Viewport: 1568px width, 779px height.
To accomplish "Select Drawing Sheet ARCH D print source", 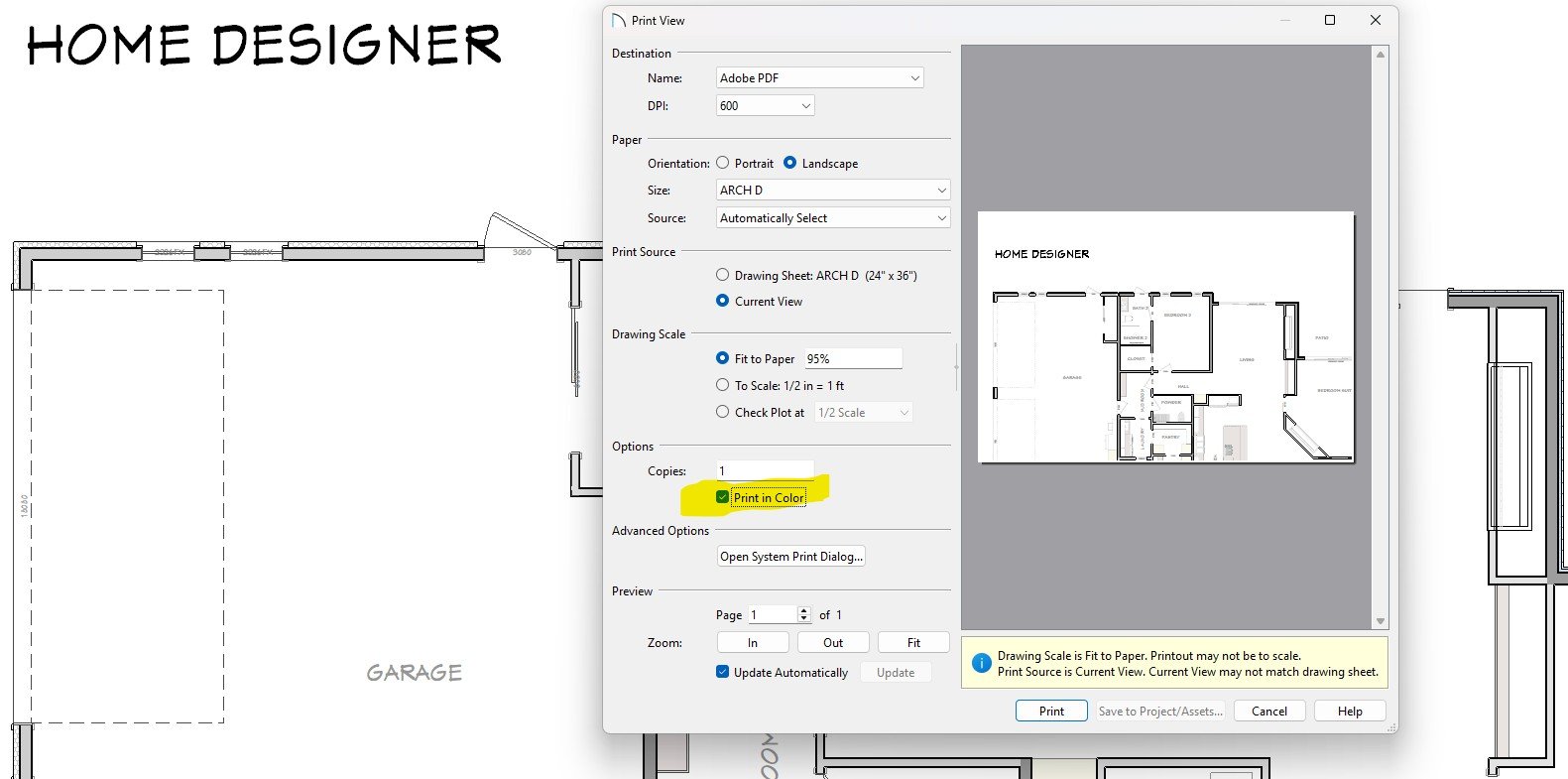I will [x=723, y=275].
